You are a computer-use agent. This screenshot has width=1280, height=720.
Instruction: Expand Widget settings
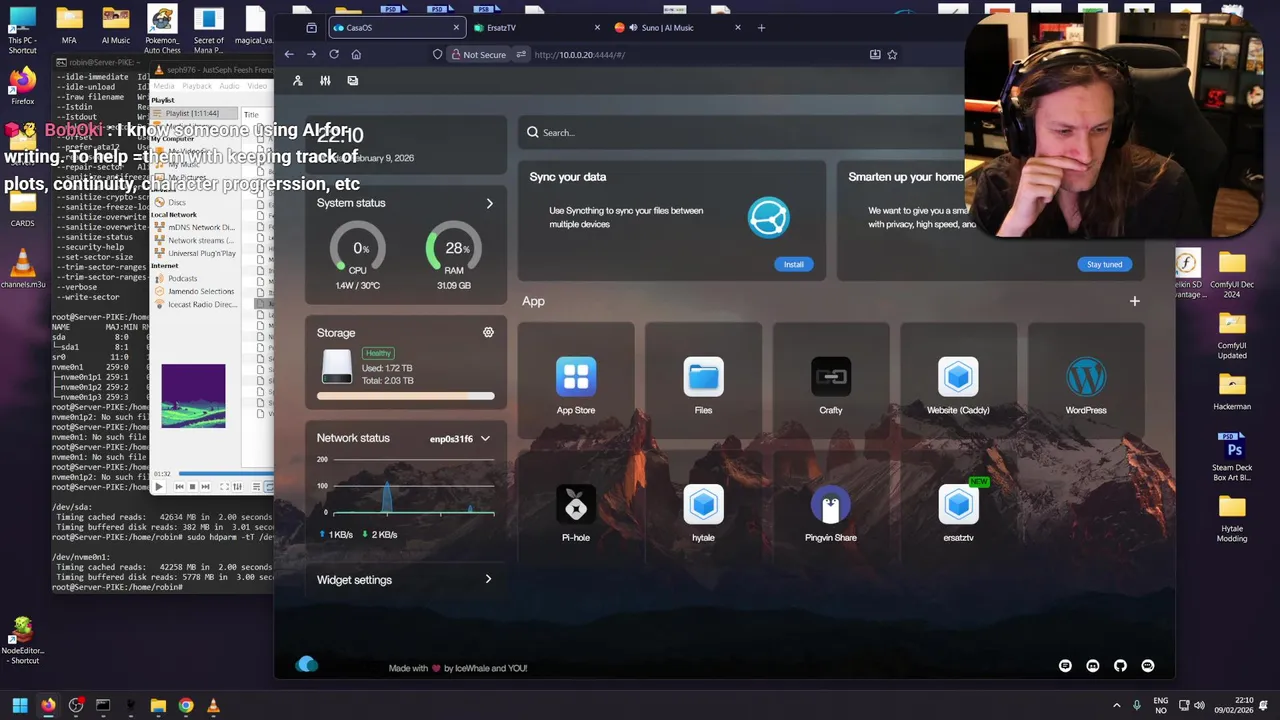[405, 580]
